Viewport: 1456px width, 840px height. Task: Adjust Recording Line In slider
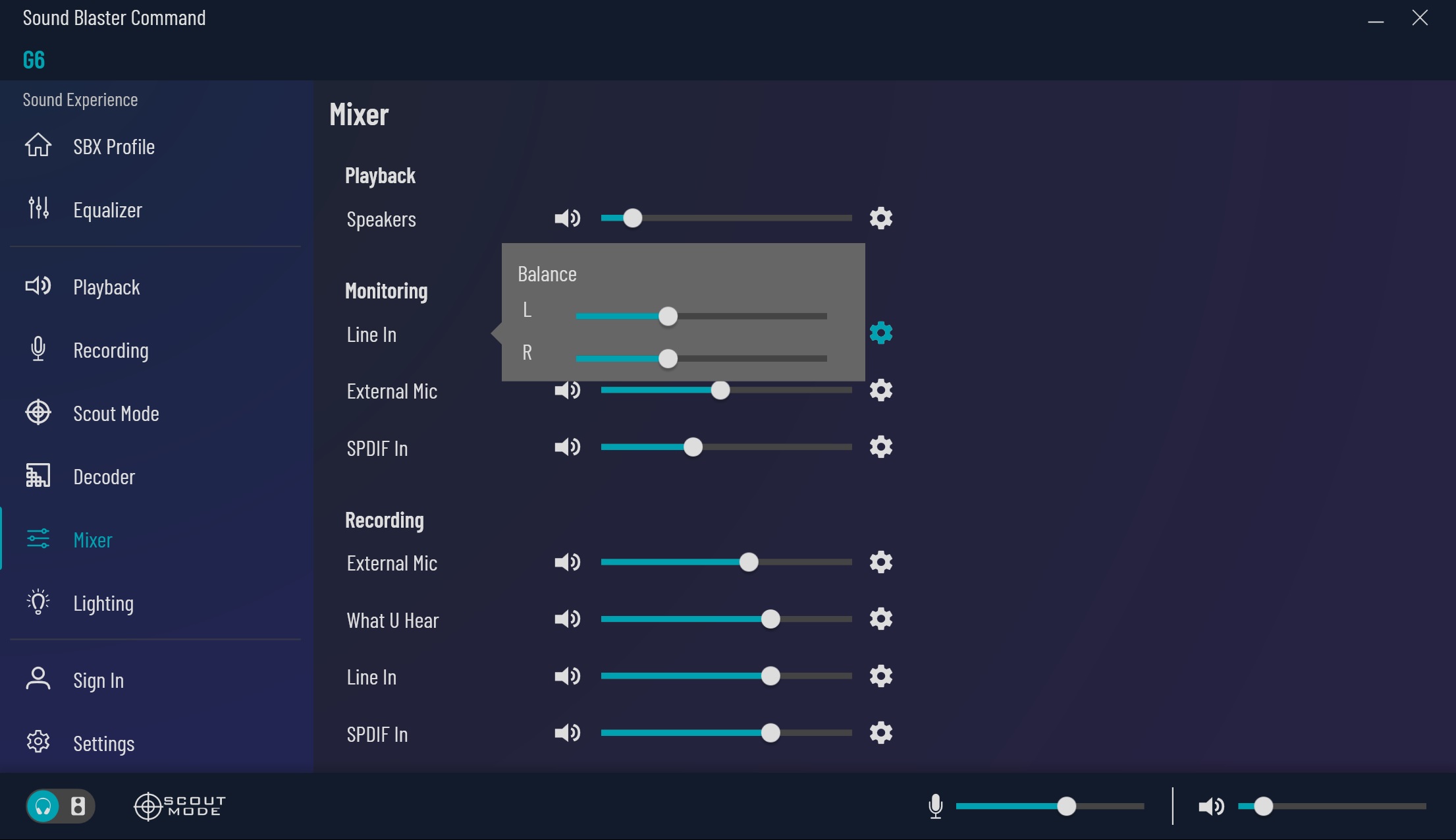770,676
